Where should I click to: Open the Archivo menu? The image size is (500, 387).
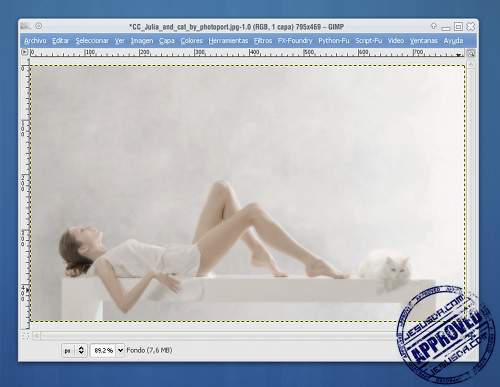coord(35,41)
